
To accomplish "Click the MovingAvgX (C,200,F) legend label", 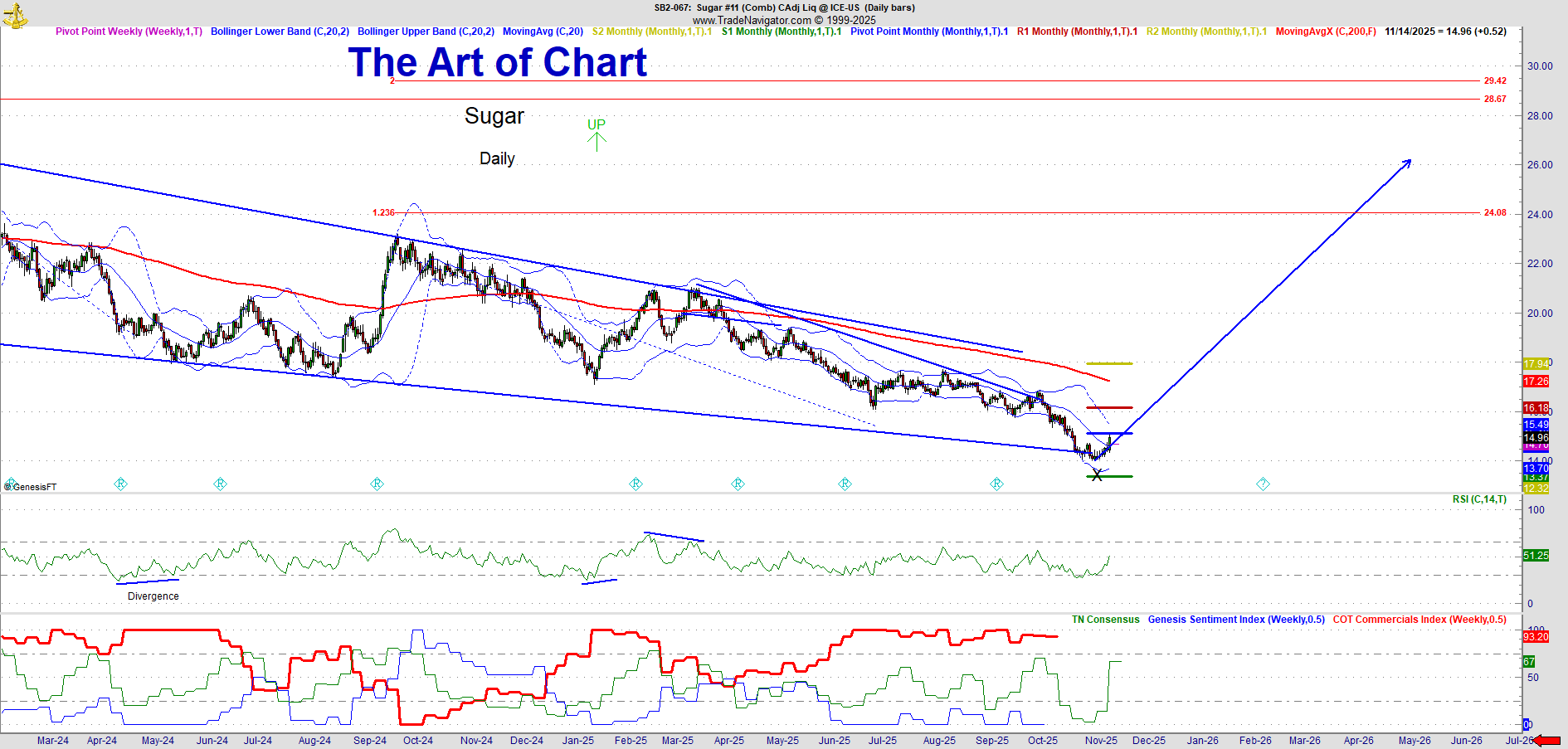I will point(1325,32).
